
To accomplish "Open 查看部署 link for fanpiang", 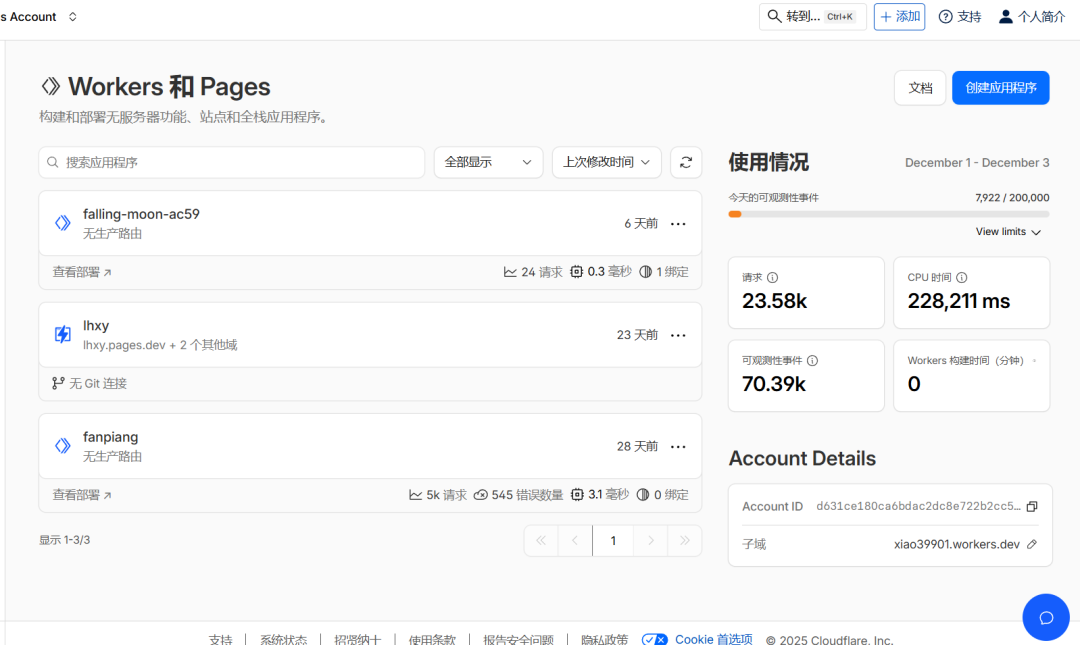I will pos(82,495).
